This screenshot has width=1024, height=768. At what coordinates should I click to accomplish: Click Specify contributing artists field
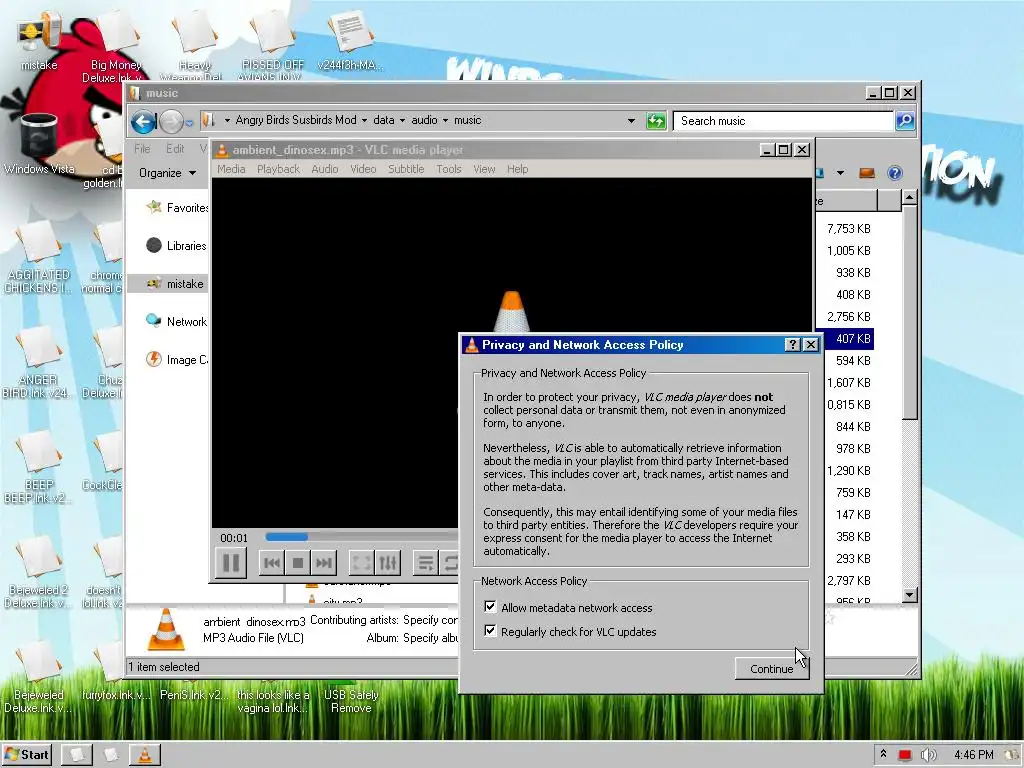pyautogui.click(x=430, y=620)
